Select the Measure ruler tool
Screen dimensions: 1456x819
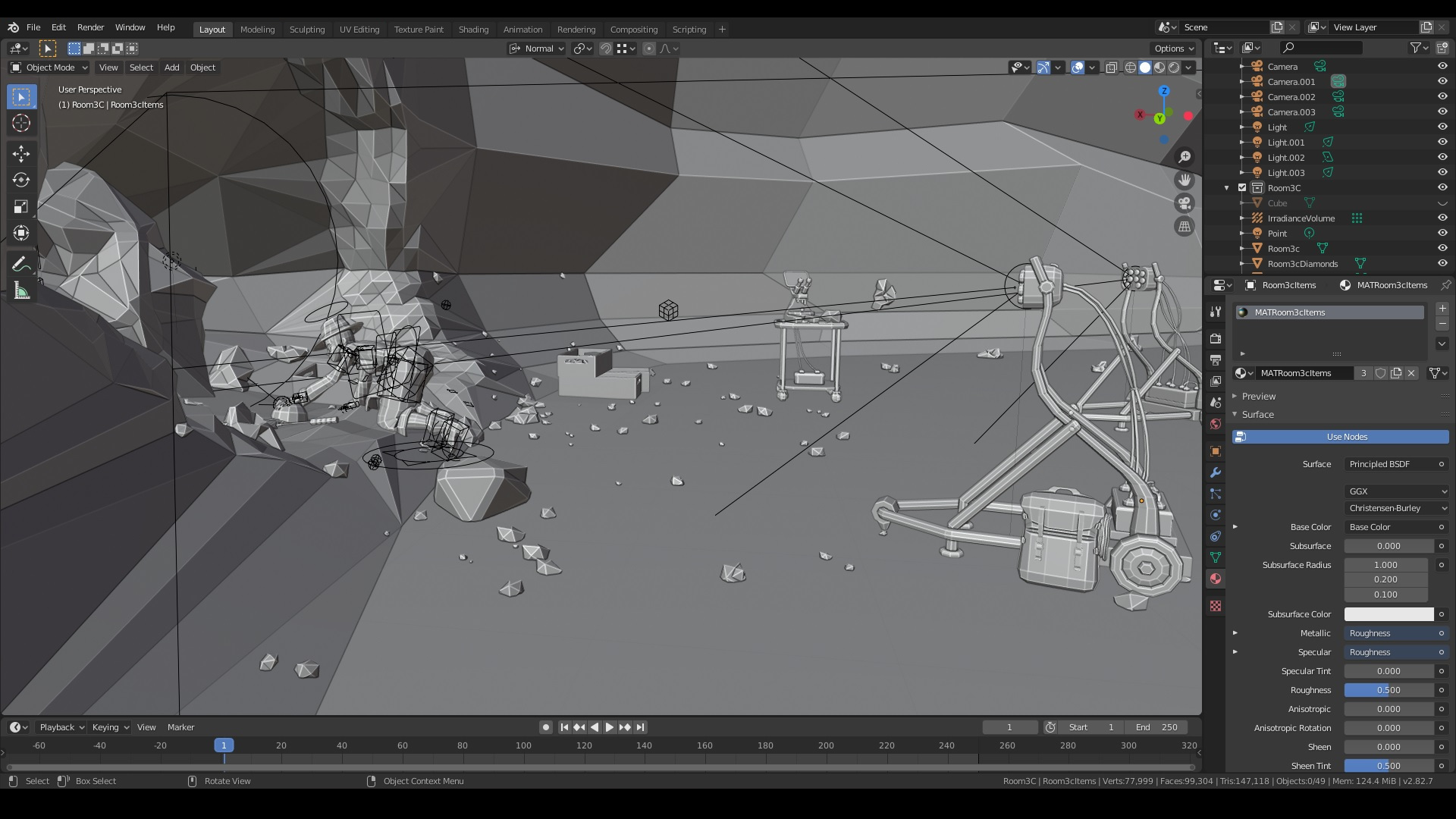point(21,291)
